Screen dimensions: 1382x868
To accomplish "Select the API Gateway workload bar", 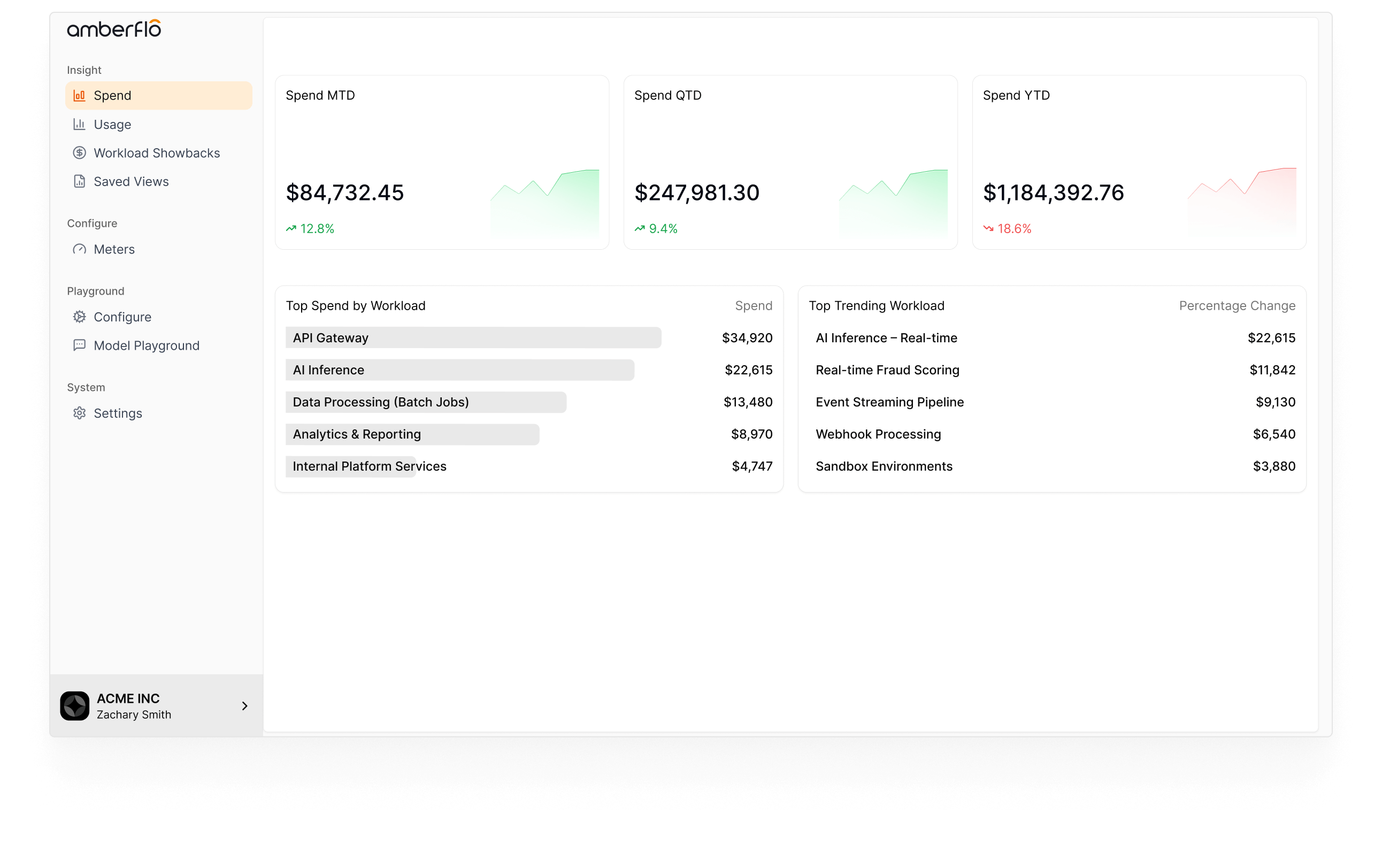I will (473, 337).
